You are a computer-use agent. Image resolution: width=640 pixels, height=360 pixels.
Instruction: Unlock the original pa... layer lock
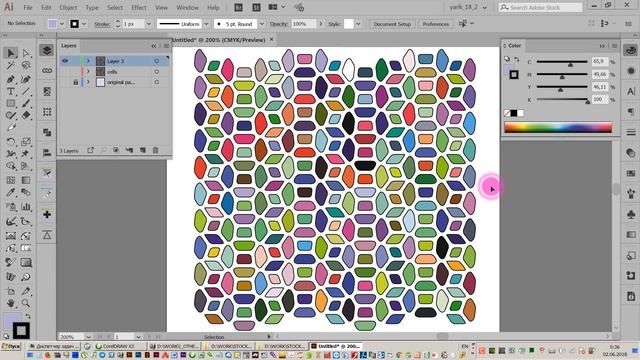(76, 82)
